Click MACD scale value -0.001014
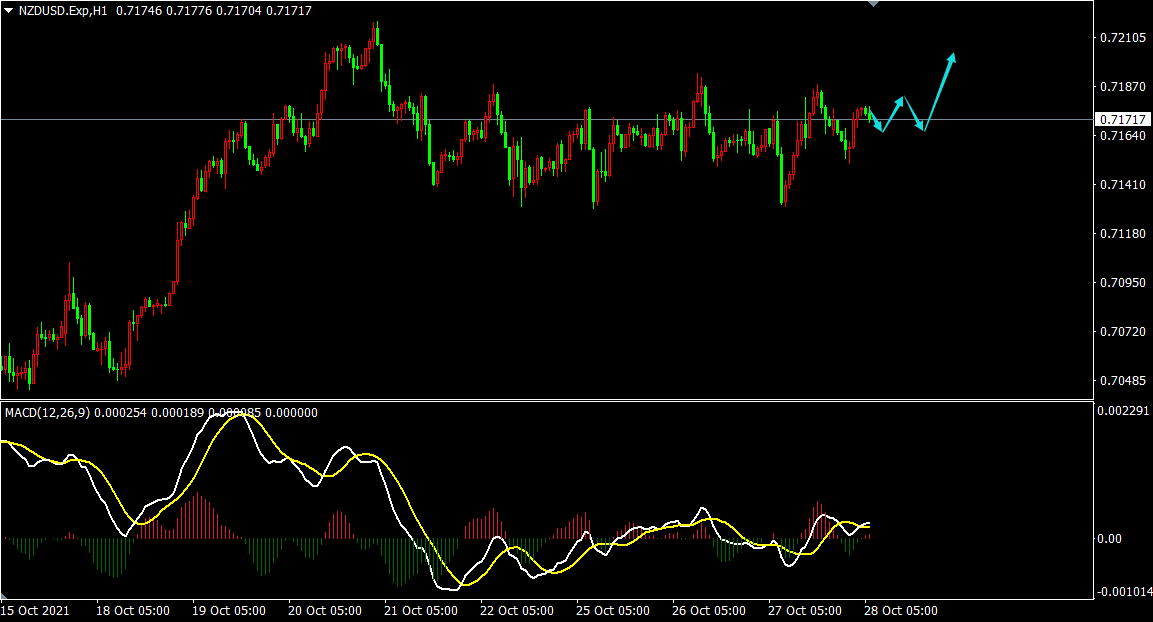The image size is (1153, 622). pyautogui.click(x=1122, y=592)
